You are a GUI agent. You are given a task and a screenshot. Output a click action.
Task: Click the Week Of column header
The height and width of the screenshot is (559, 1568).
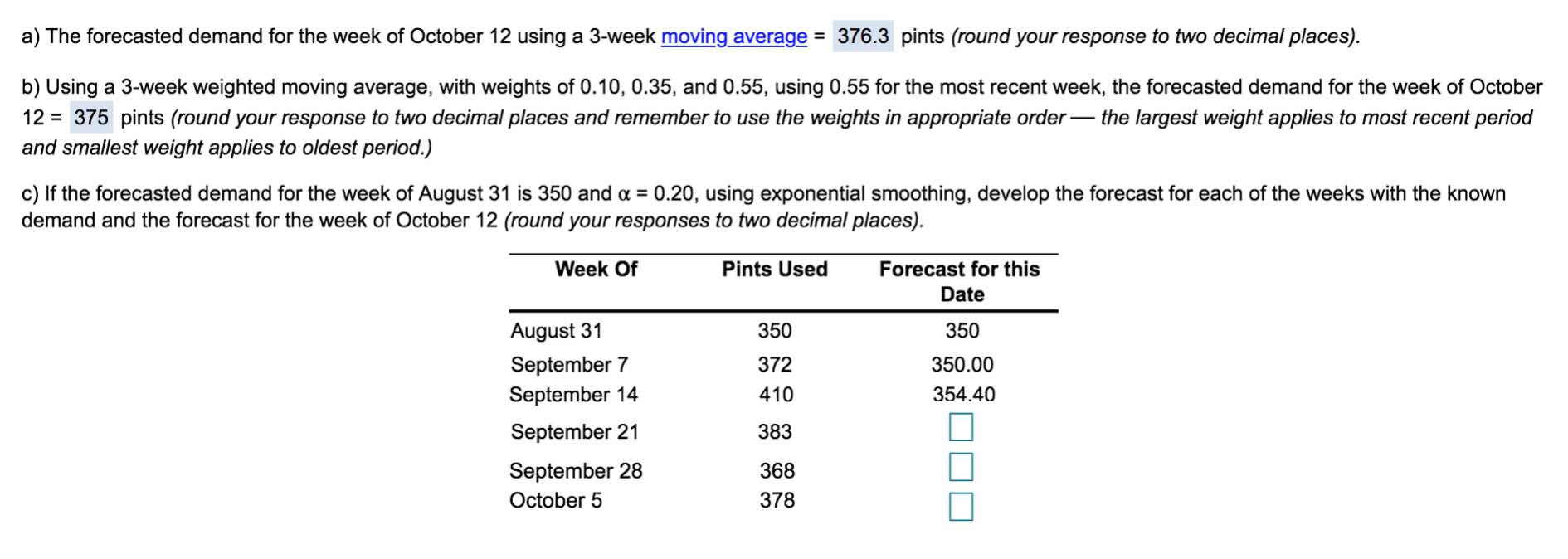coord(596,269)
